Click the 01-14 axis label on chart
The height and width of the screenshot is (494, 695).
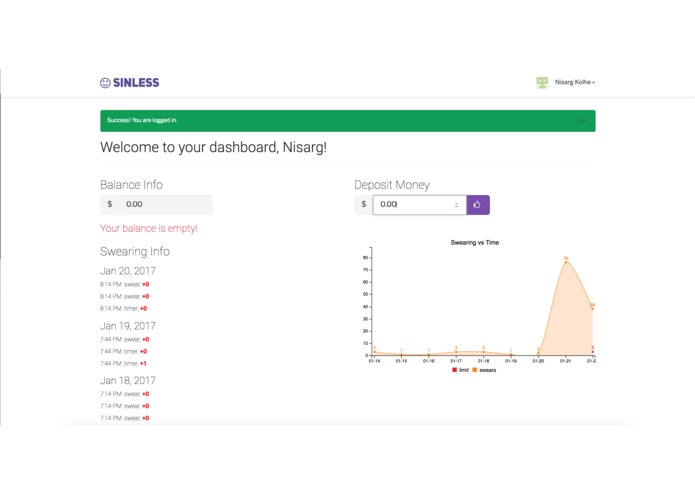click(x=374, y=361)
